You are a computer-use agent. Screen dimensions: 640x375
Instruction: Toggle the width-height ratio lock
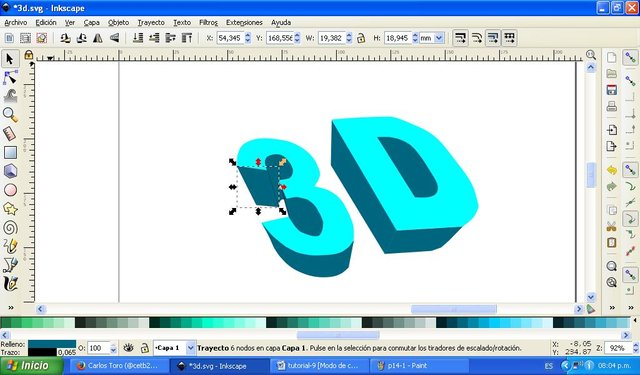pyautogui.click(x=361, y=38)
